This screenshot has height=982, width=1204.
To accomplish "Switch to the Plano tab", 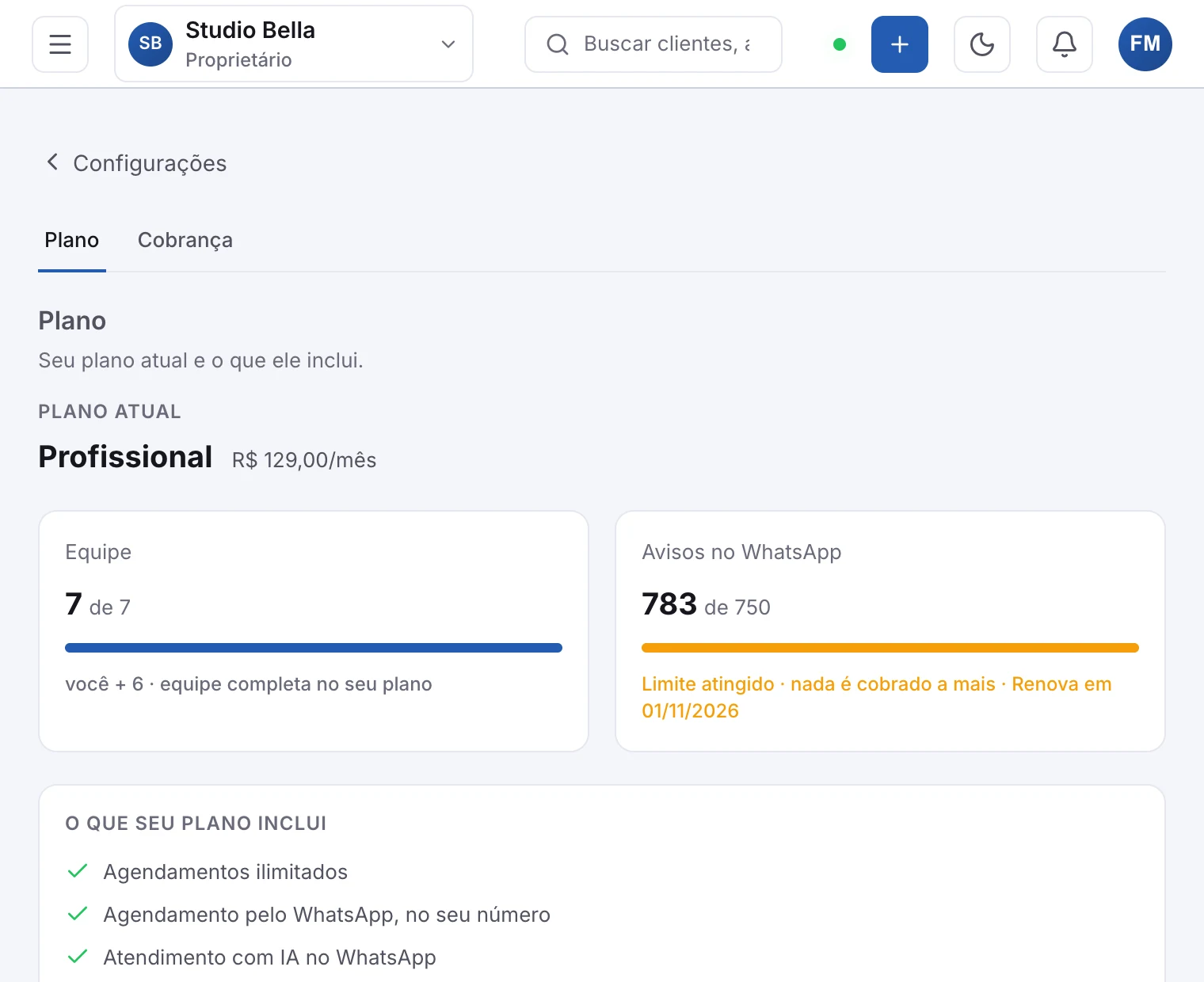I will click(72, 241).
